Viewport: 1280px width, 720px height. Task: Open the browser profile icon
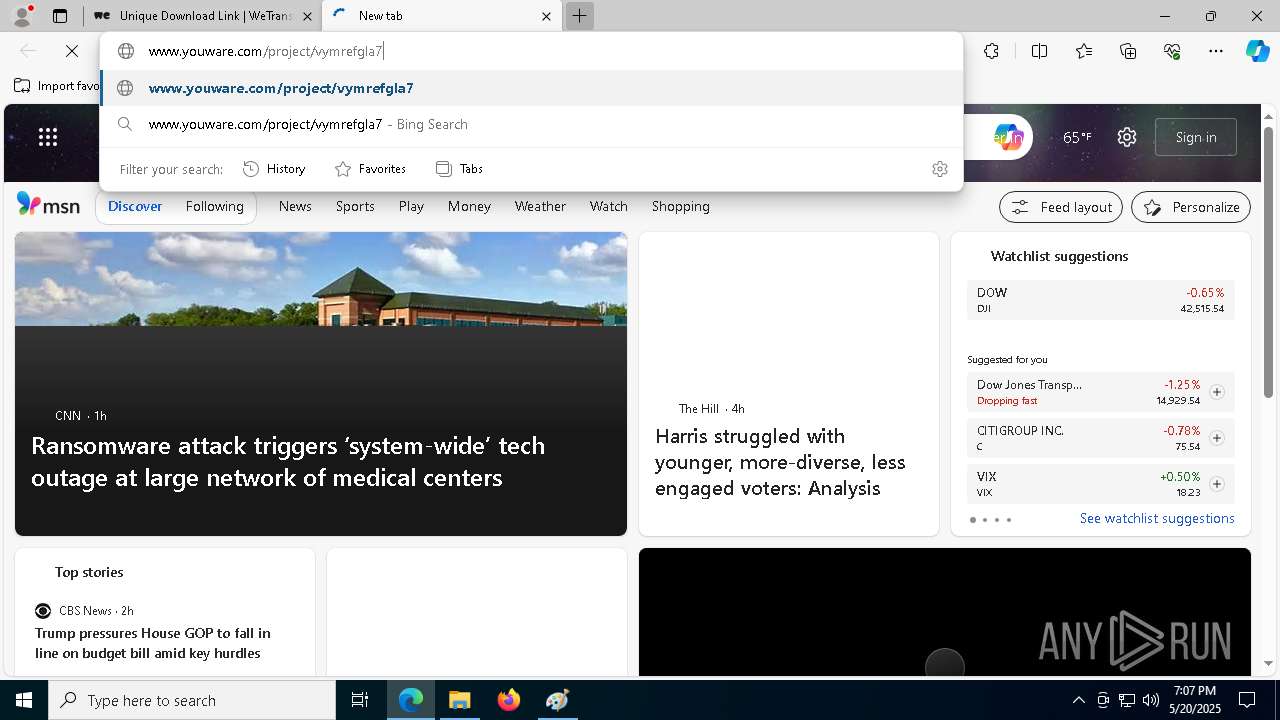[x=21, y=16]
